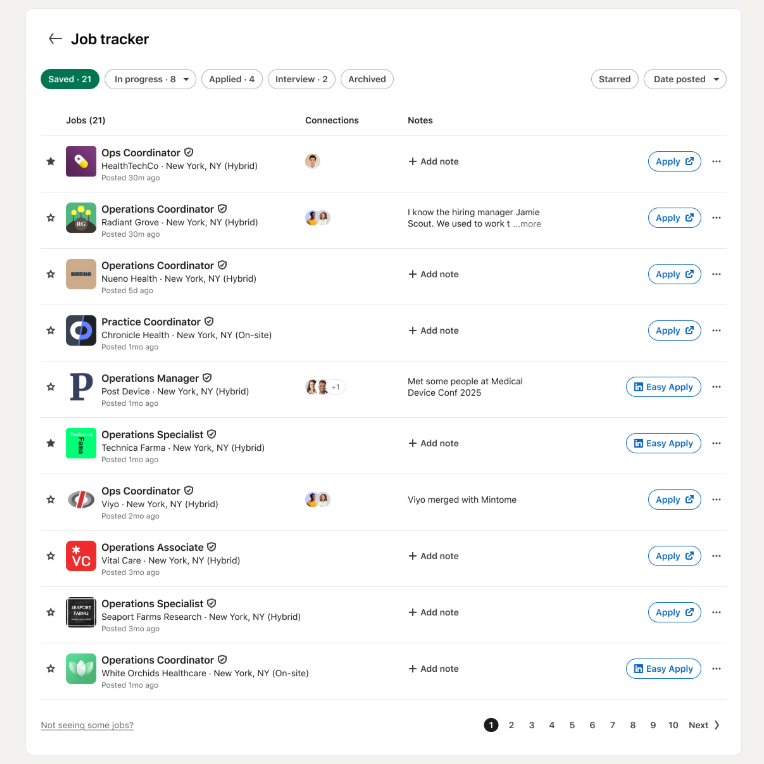Viewport: 764px width, 764px height.
Task: Switch to the Interview tab
Action: (301, 79)
